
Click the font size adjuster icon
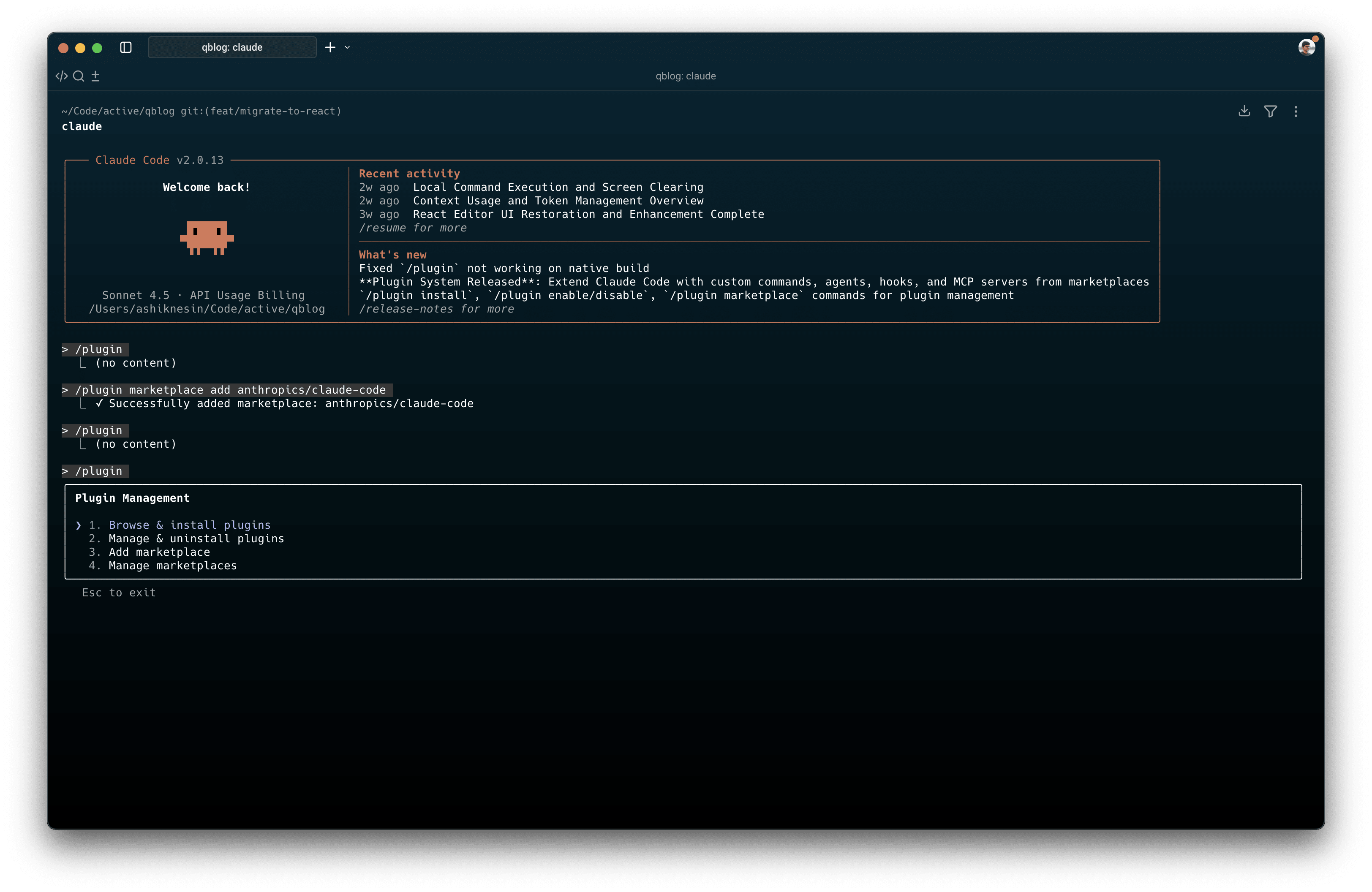tap(96, 76)
